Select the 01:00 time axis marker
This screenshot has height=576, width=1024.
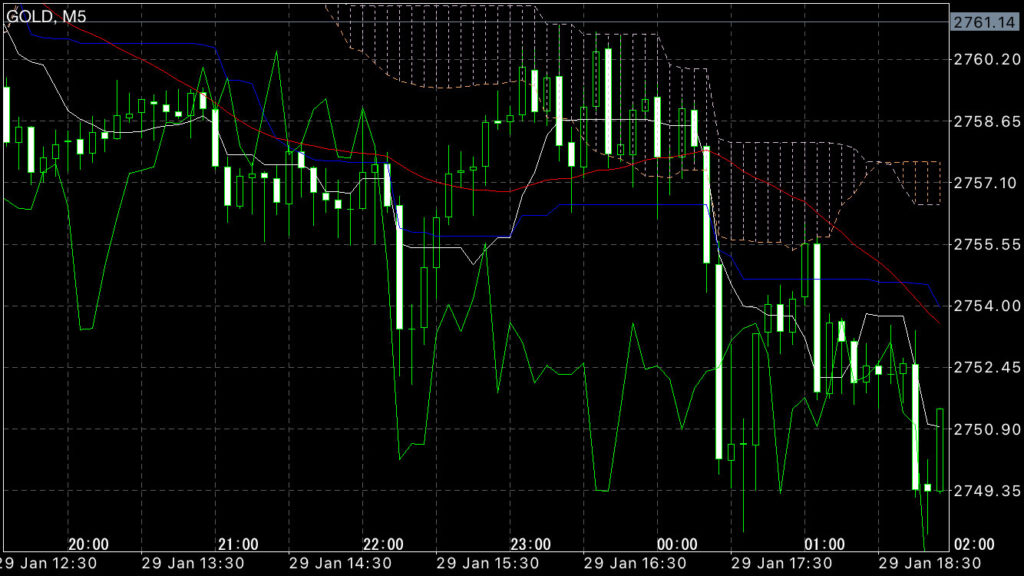[825, 544]
